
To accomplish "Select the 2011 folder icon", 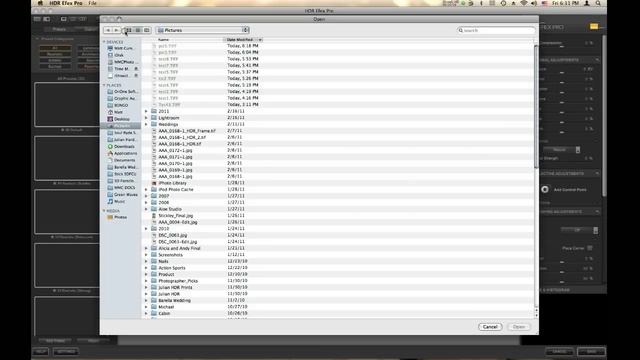I will coord(154,111).
